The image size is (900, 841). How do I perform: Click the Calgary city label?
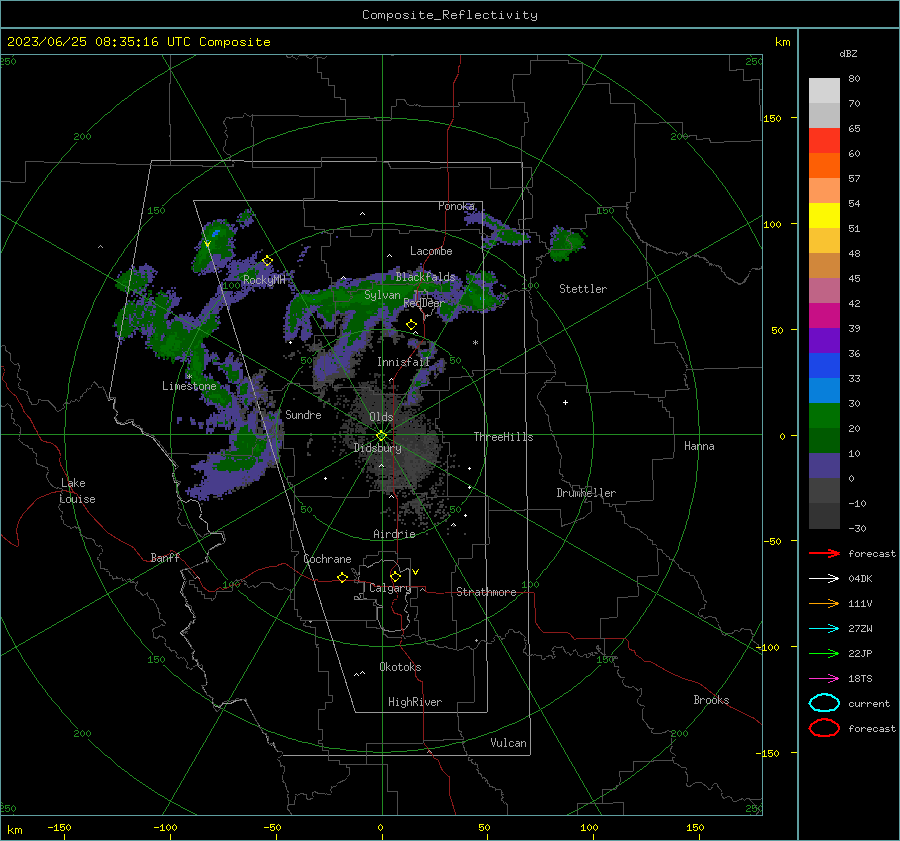tap(390, 588)
